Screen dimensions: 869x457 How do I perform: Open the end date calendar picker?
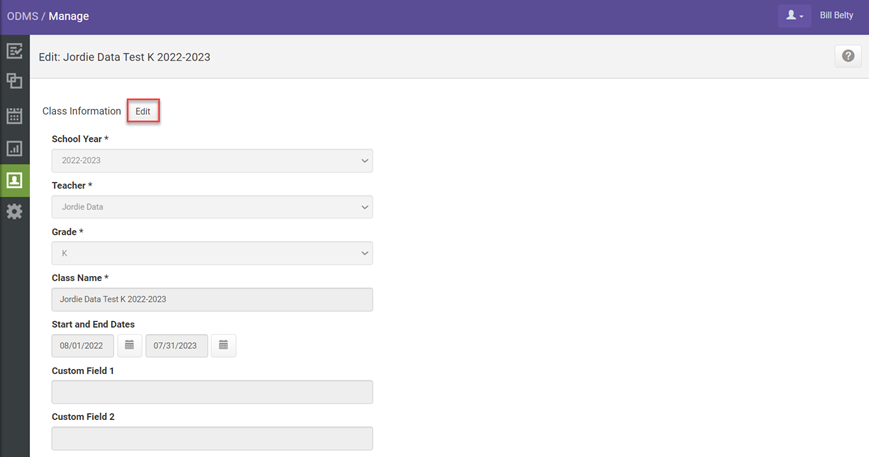click(x=223, y=346)
